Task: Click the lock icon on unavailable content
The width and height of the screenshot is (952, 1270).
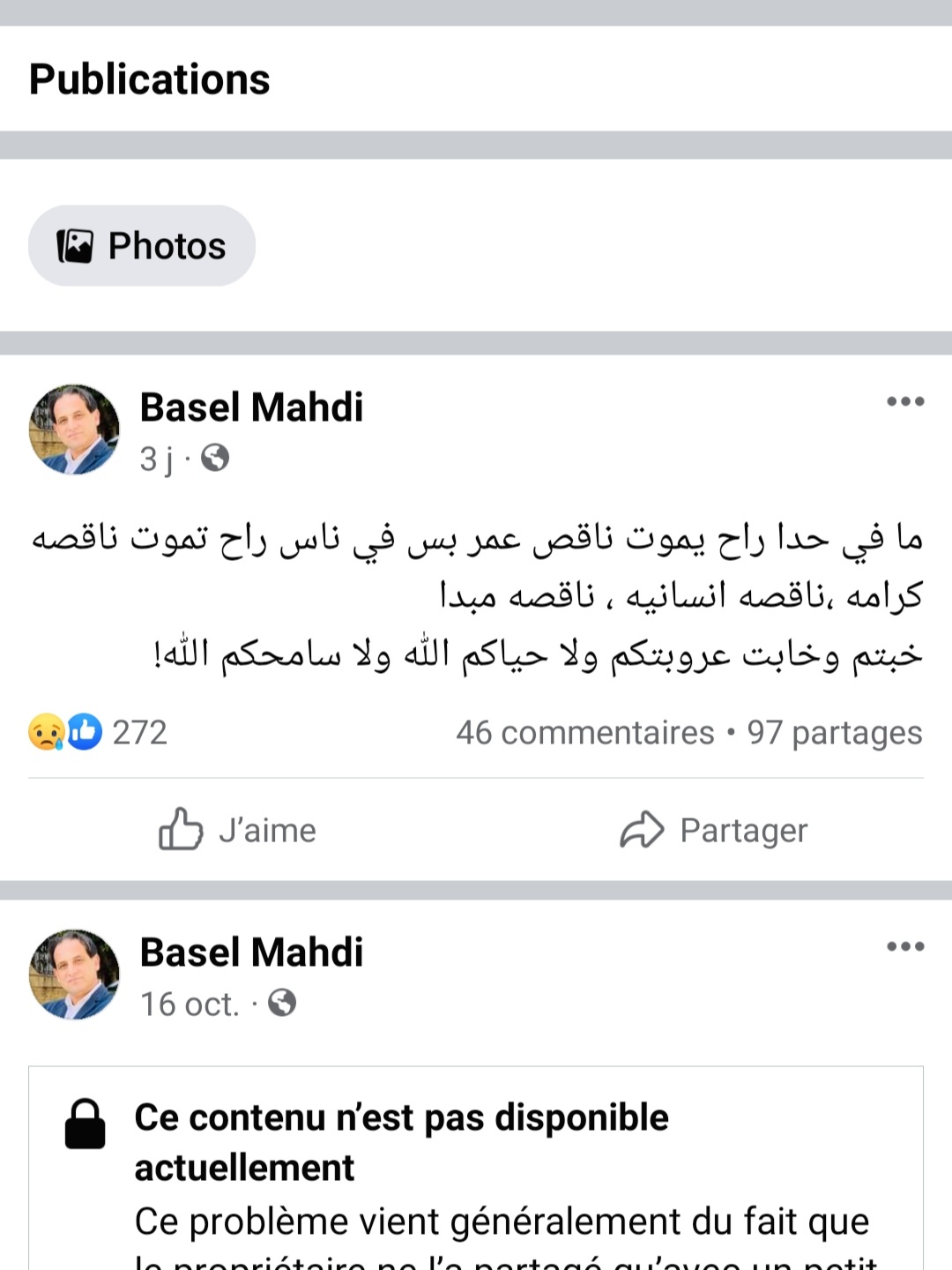Action: (x=86, y=1124)
